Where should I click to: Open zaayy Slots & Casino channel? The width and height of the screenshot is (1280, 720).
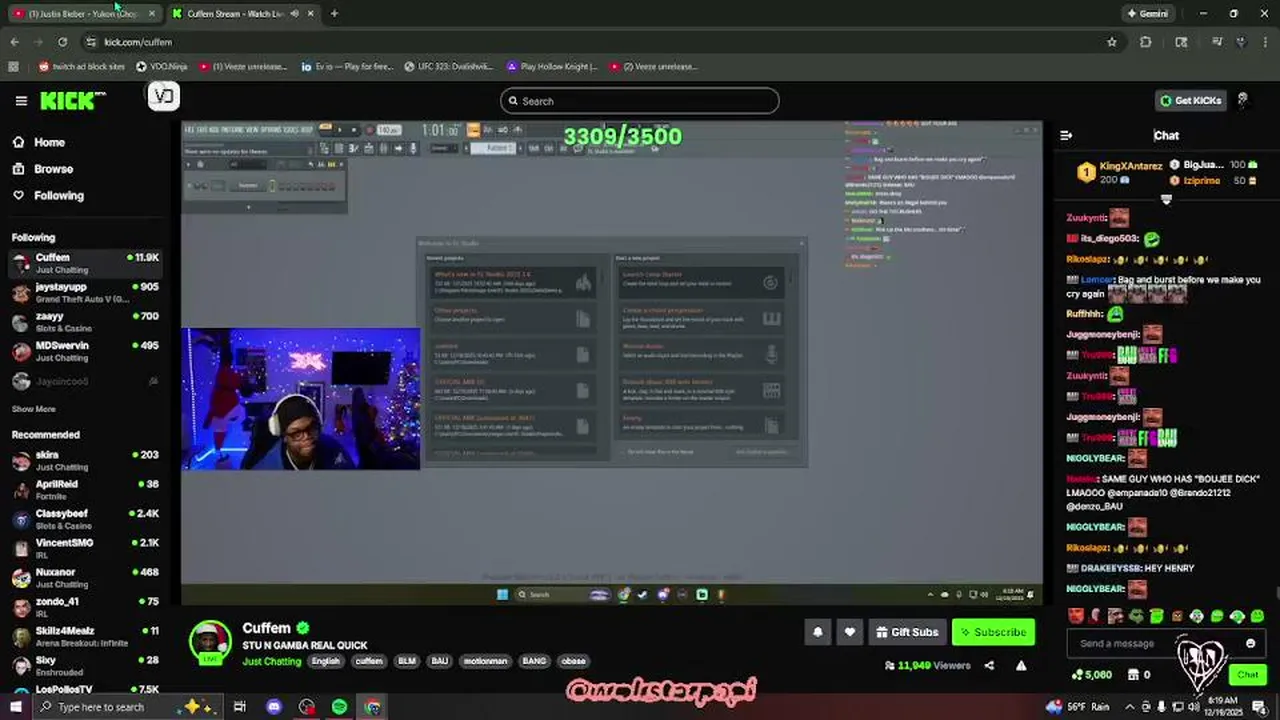coord(85,321)
